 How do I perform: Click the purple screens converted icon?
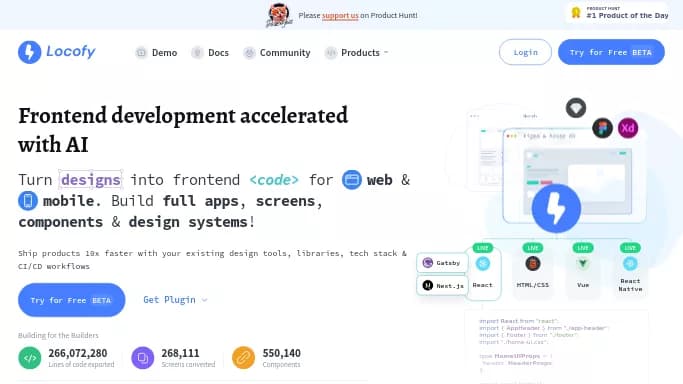click(x=143, y=358)
